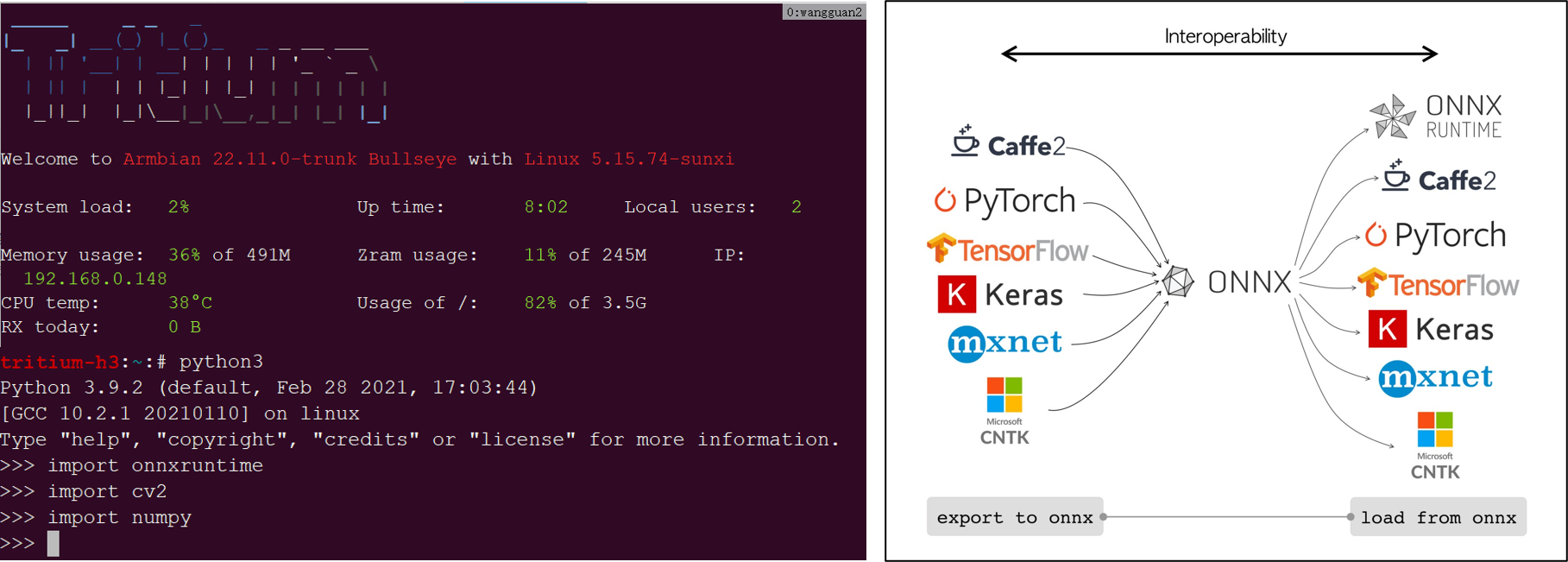This screenshot has height=562, width=1568.
Task: Click the Keras logo in the load-side column
Action: click(x=1431, y=329)
